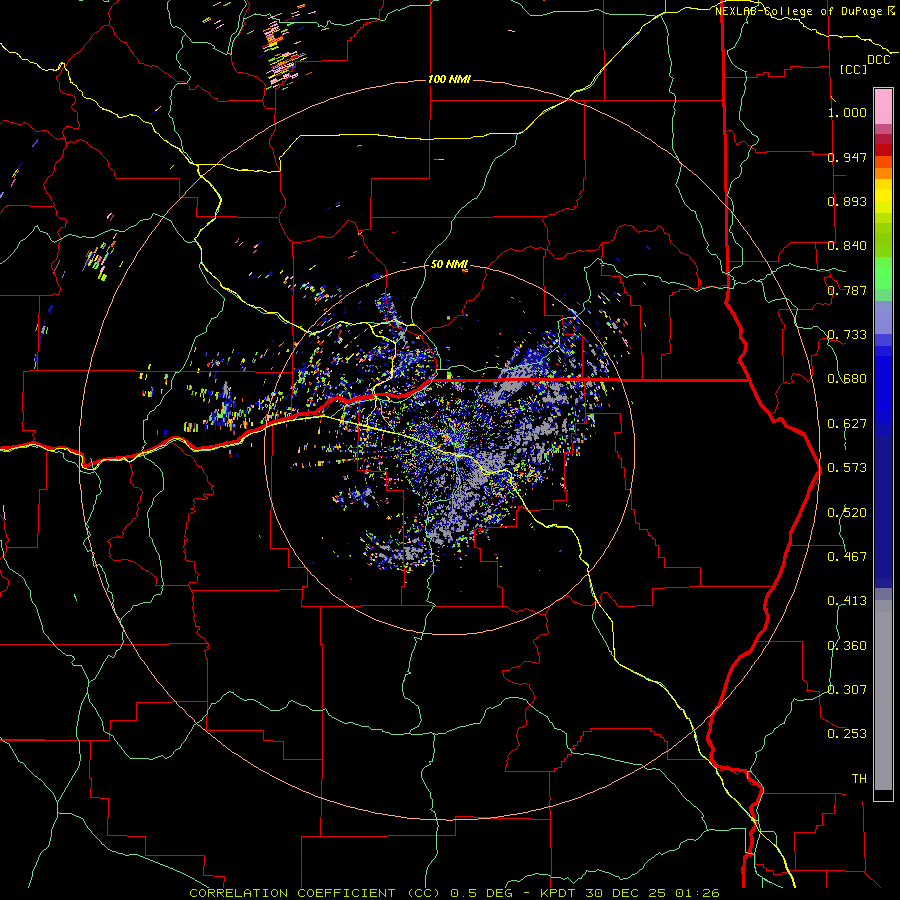Click the gray segment of the color bar
Viewport: 900px width, 900px height.
coord(883,695)
